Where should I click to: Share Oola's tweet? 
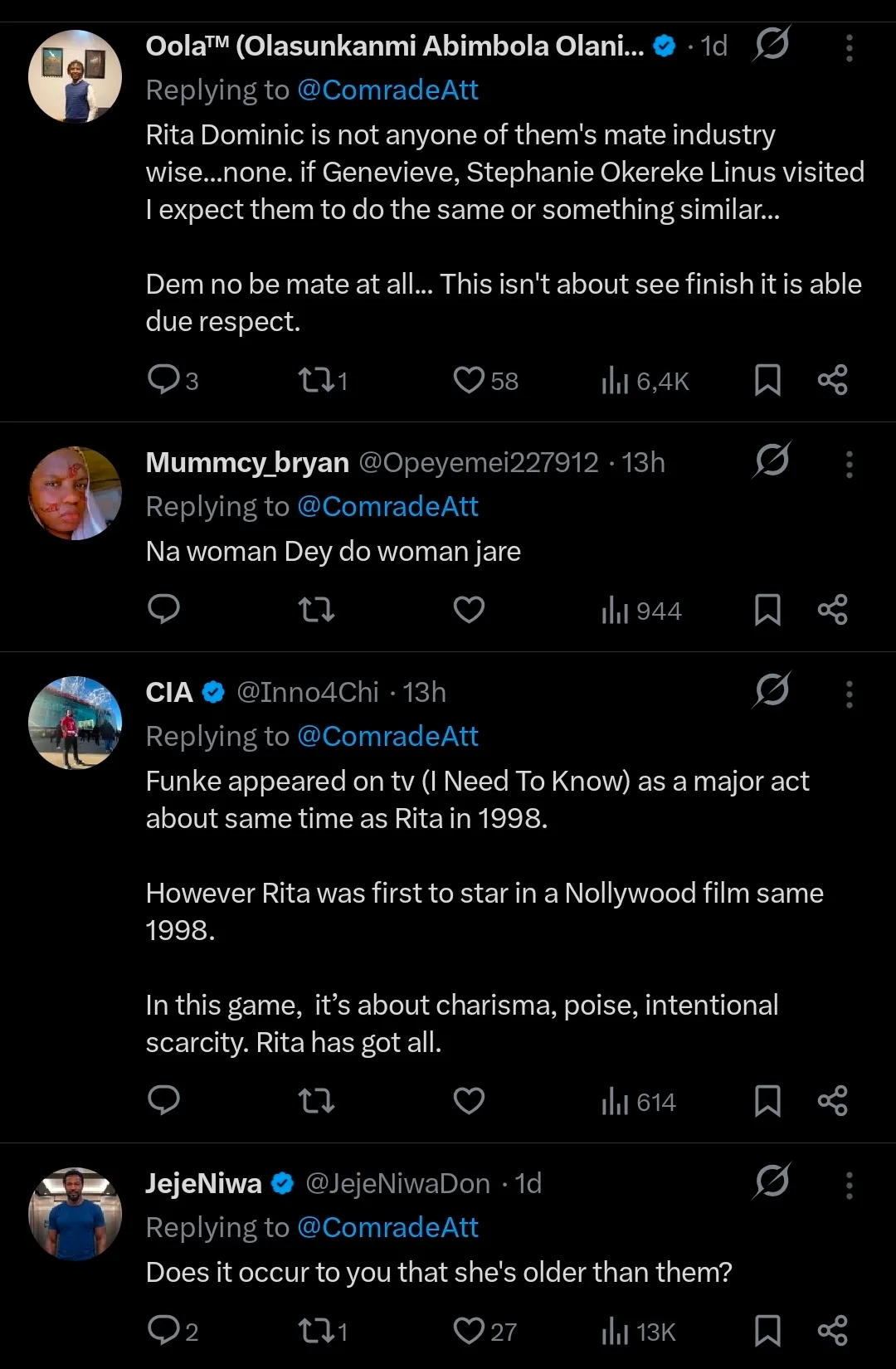click(832, 380)
